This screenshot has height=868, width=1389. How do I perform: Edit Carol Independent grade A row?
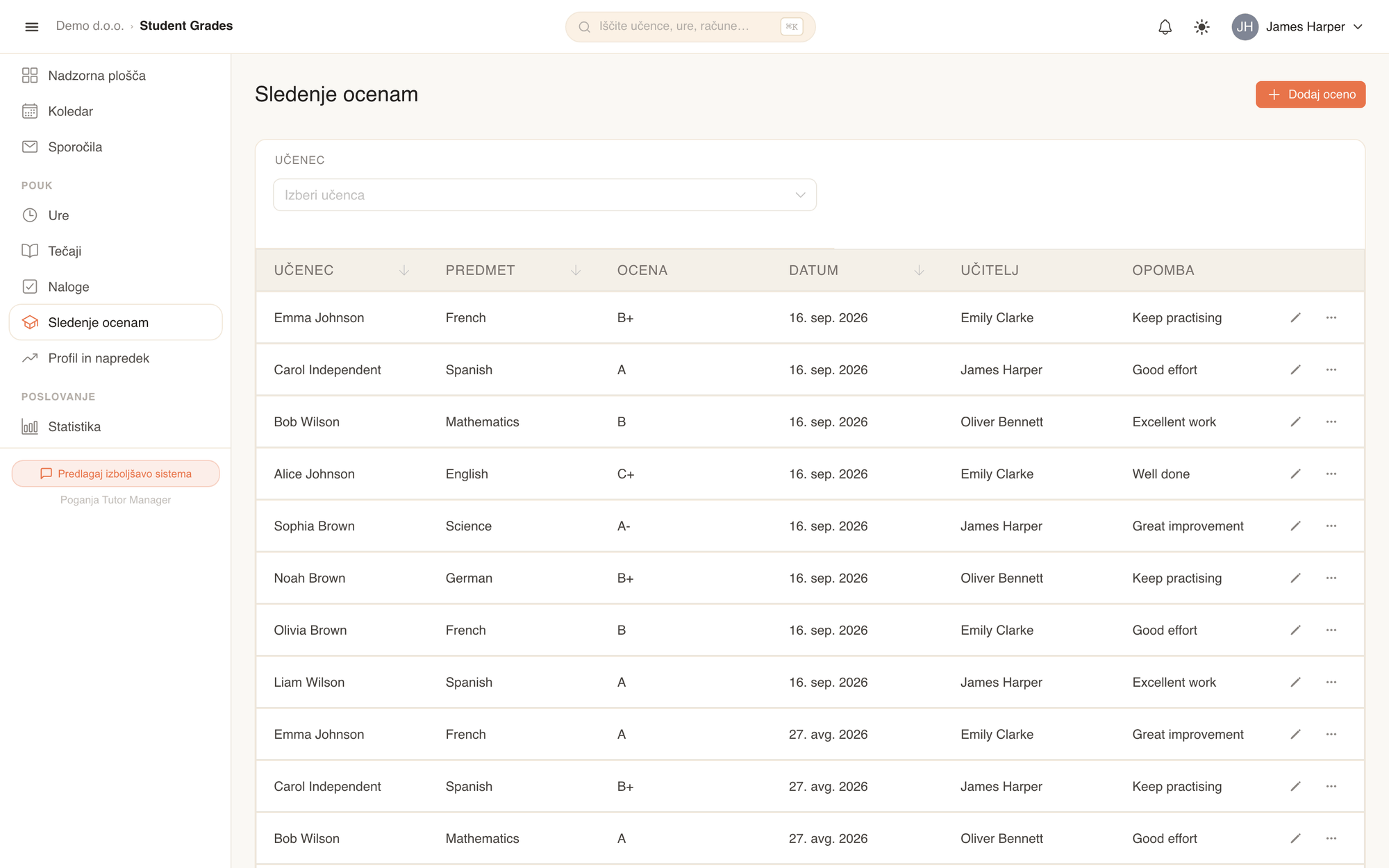click(1295, 369)
